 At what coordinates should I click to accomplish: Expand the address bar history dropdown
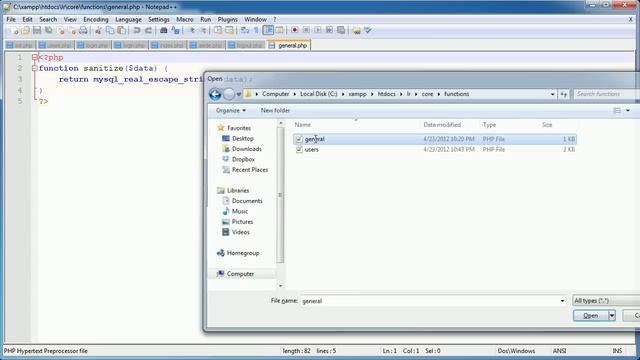click(552, 94)
